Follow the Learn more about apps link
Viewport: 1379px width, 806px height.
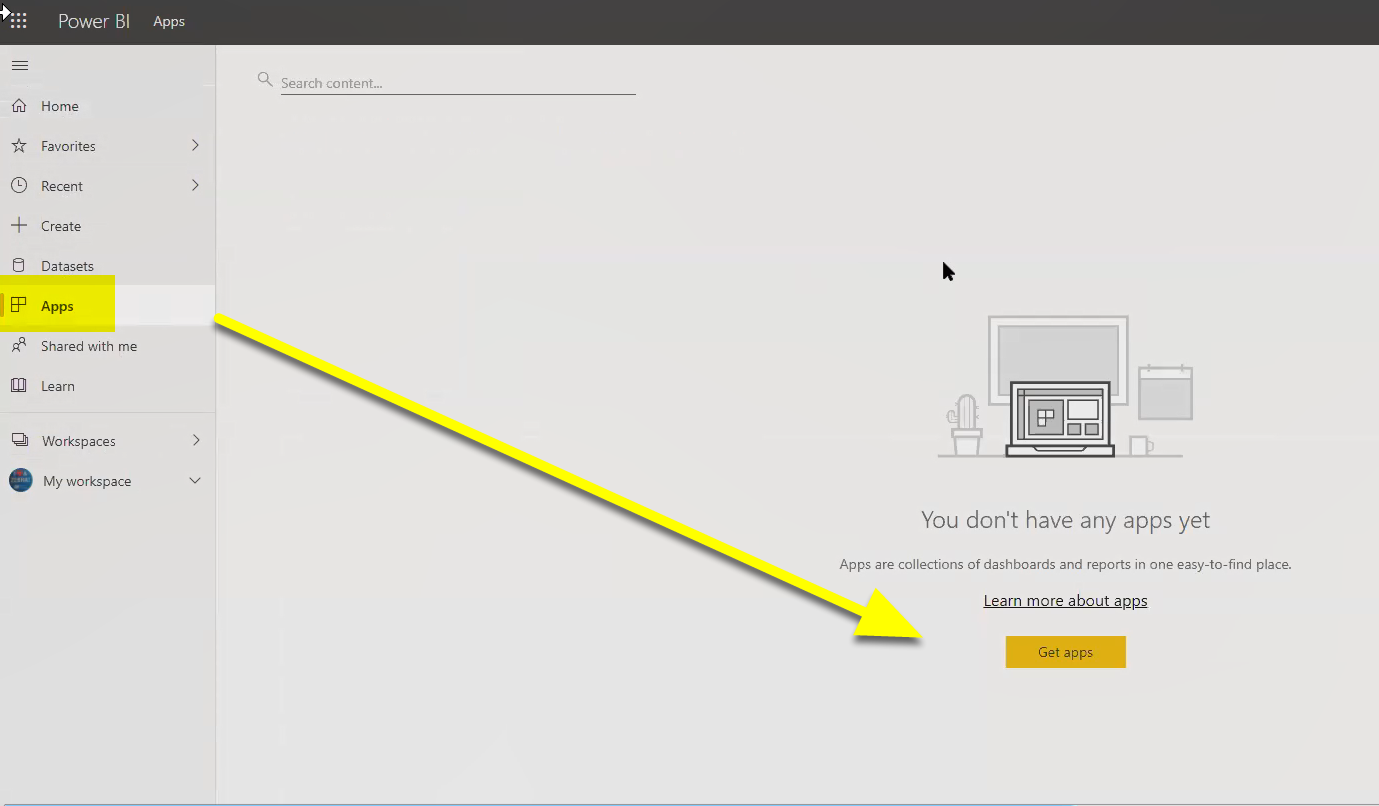(1066, 600)
